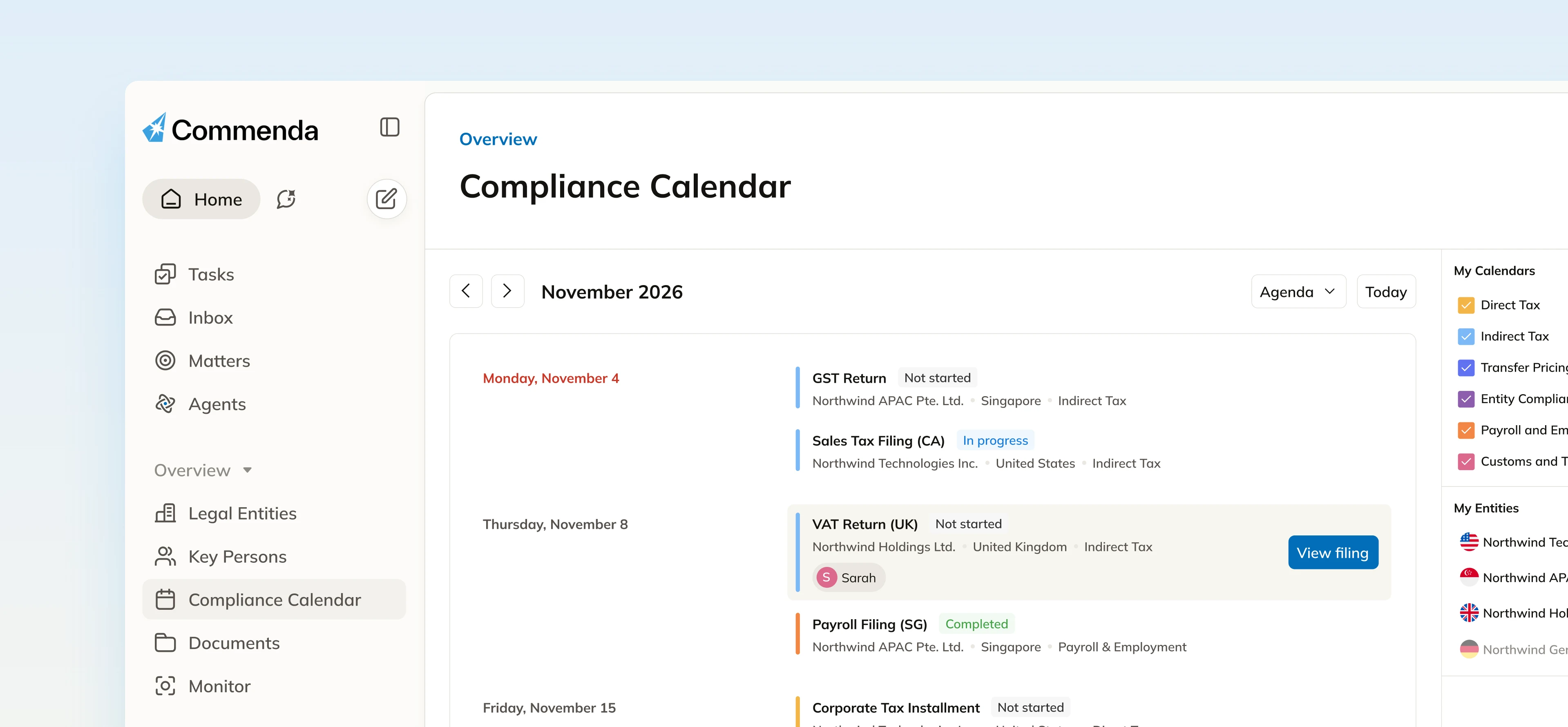The image size is (1568, 727).
Task: Open the VAT Return (UK) entry
Action: point(865,524)
